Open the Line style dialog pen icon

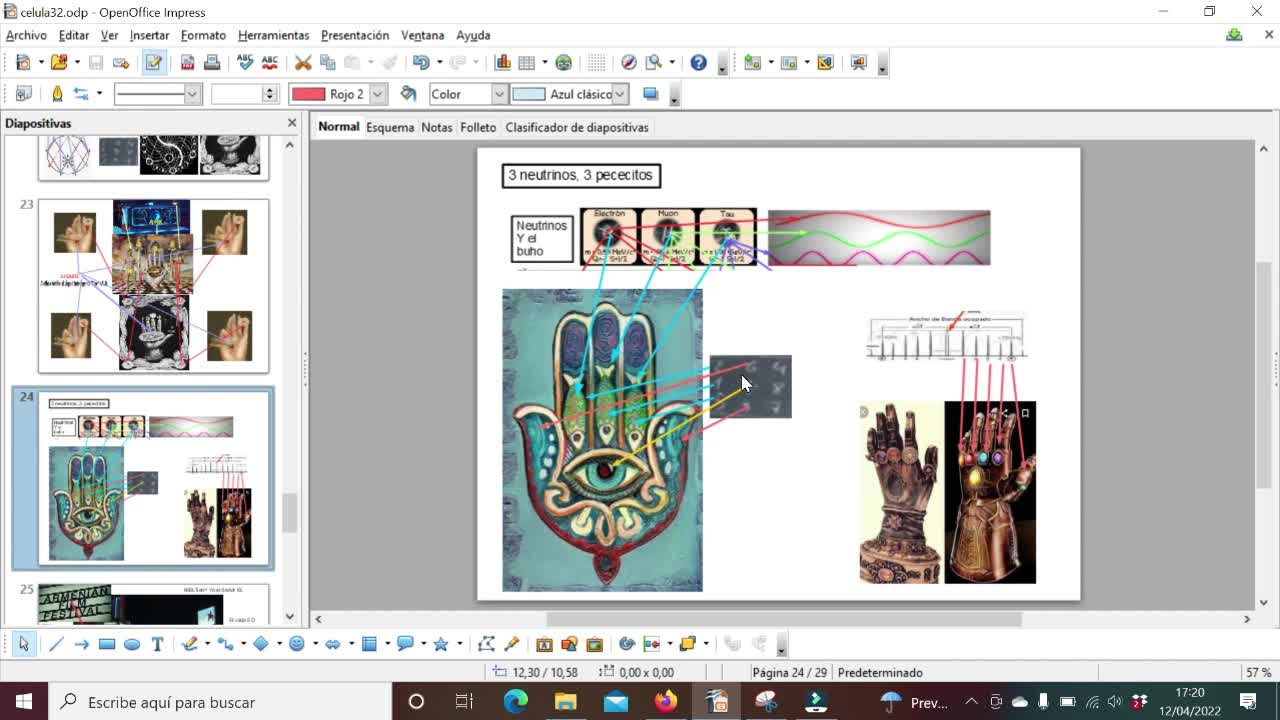(57, 94)
